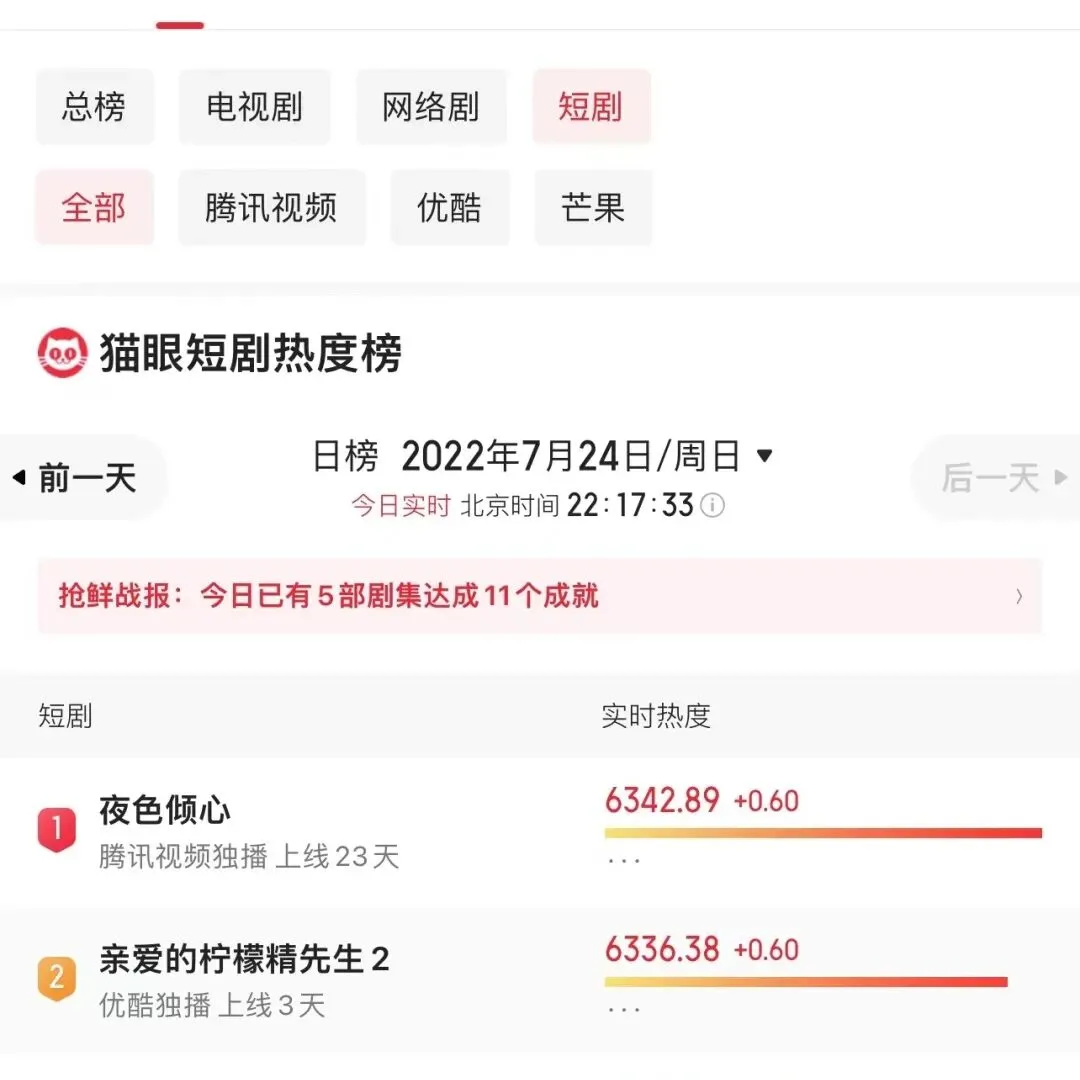Open the date picker dropdown arrow

(765, 457)
